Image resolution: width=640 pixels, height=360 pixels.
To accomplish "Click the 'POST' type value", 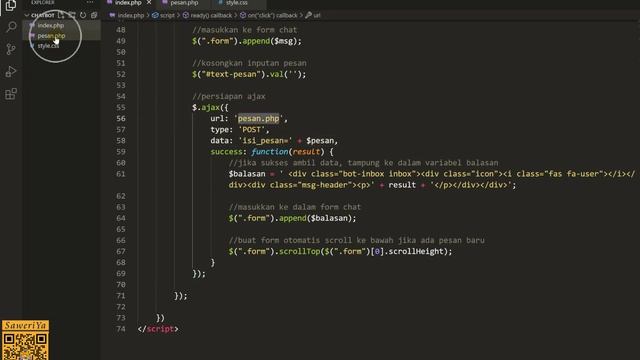I will pyautogui.click(x=251, y=129).
